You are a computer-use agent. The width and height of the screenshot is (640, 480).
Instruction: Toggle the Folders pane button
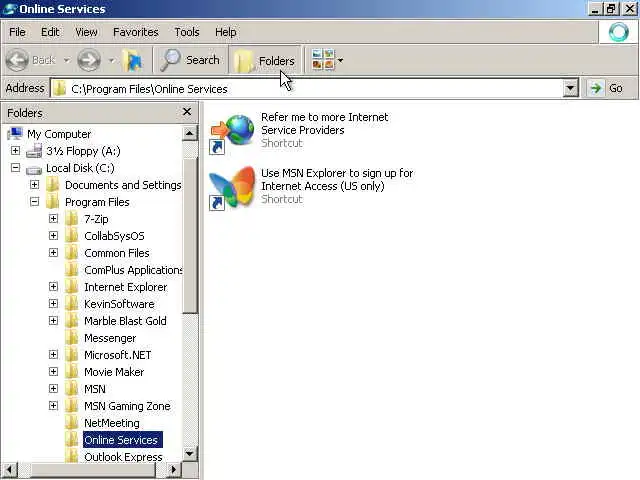[x=264, y=60]
